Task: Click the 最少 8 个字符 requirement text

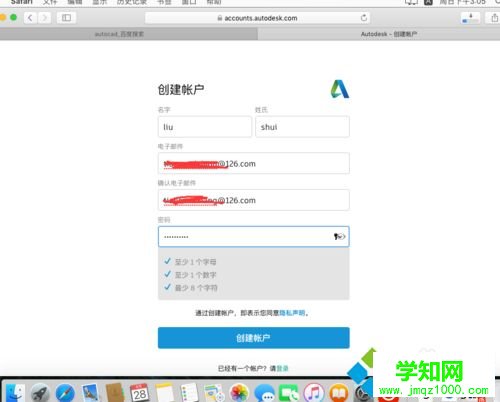Action: click(x=196, y=288)
